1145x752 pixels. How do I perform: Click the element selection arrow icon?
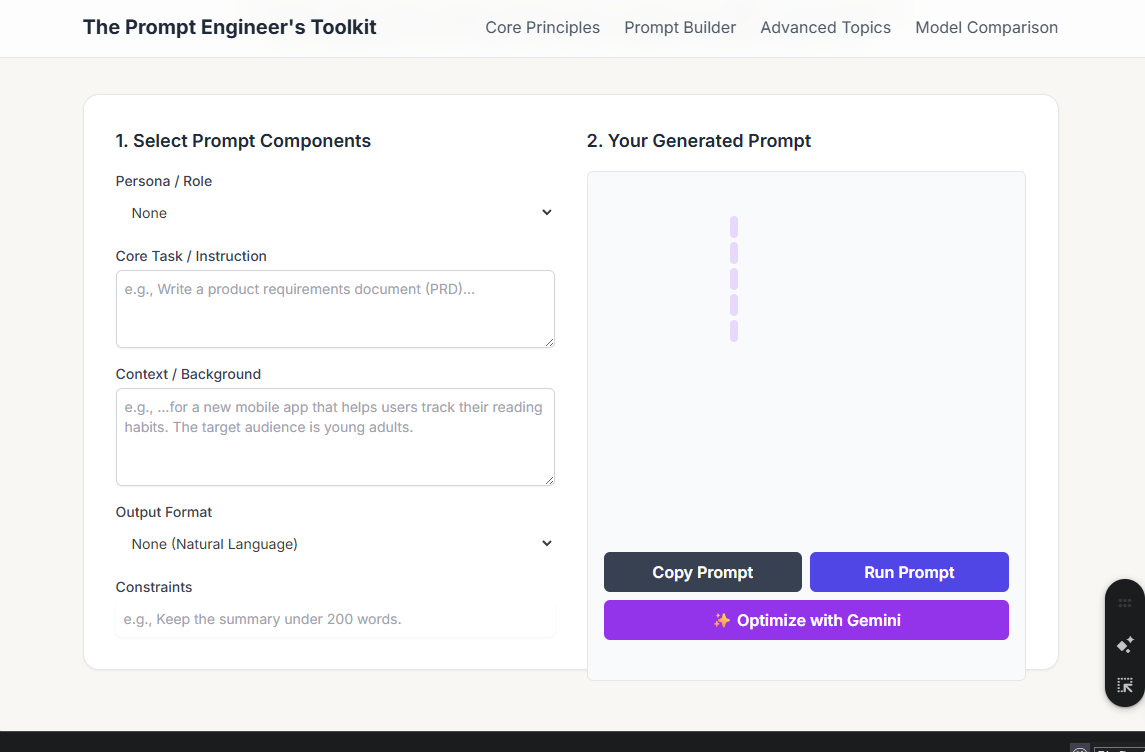(x=1125, y=686)
